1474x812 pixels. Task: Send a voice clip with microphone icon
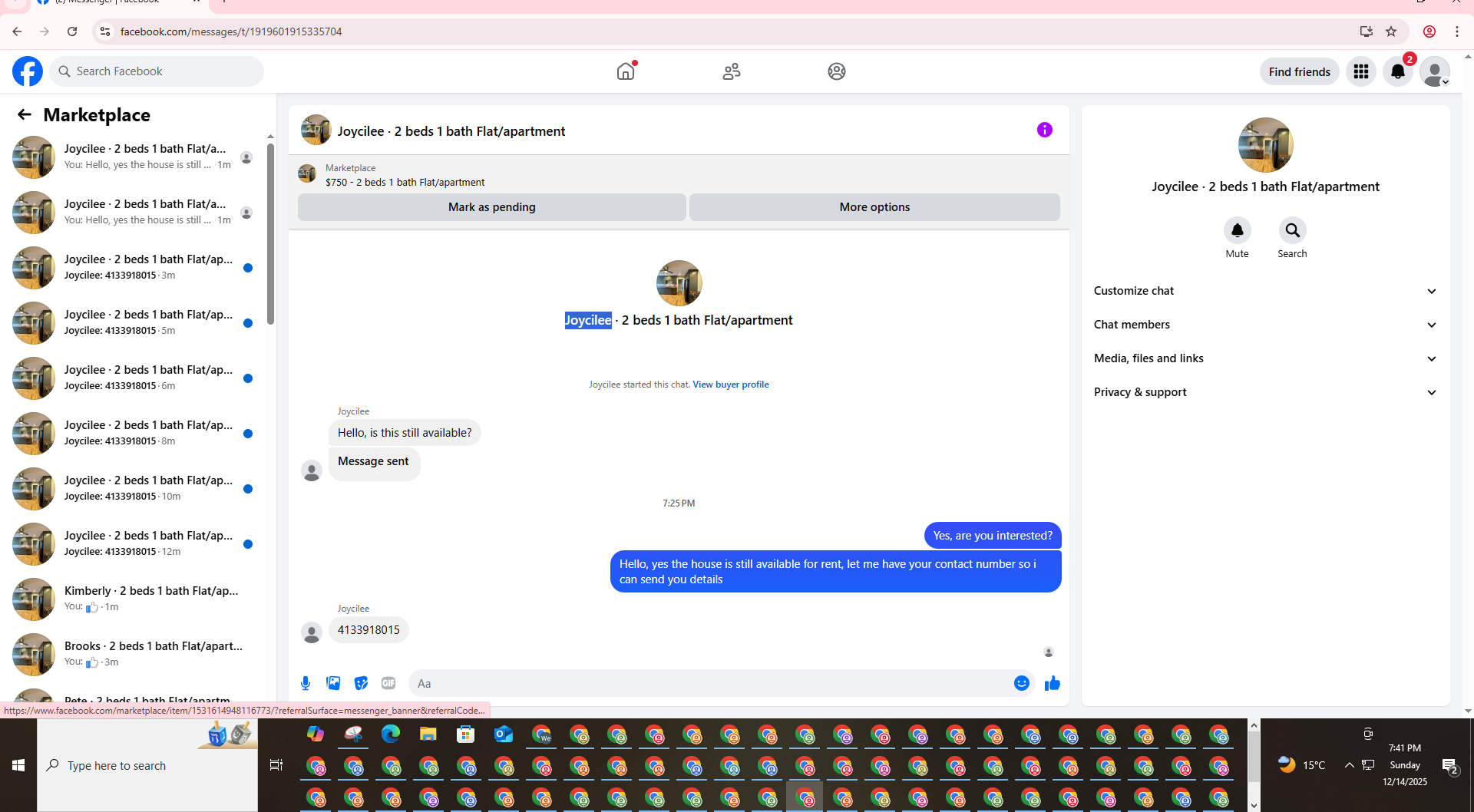click(306, 683)
